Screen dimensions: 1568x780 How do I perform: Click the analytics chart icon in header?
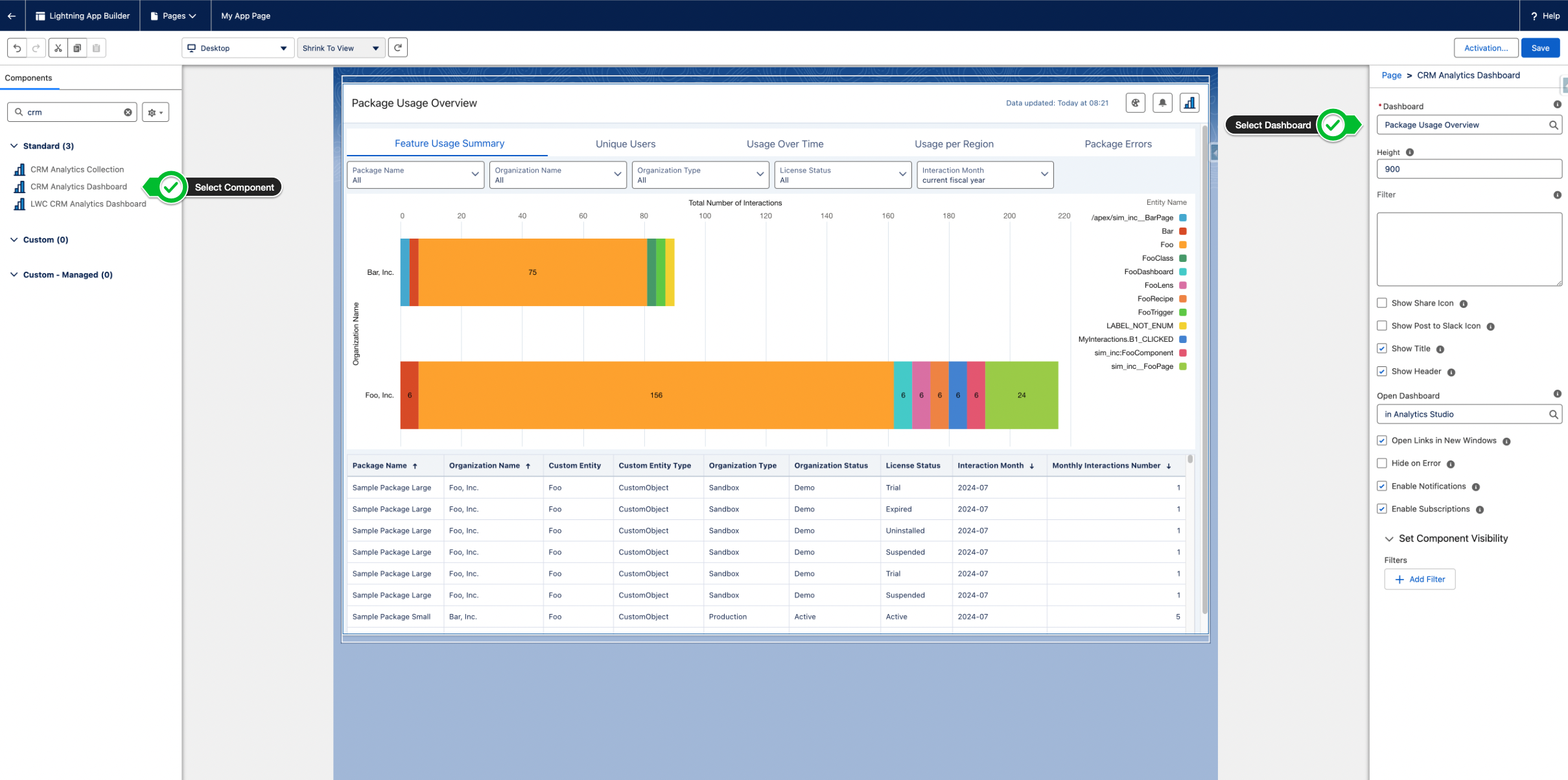point(1189,102)
